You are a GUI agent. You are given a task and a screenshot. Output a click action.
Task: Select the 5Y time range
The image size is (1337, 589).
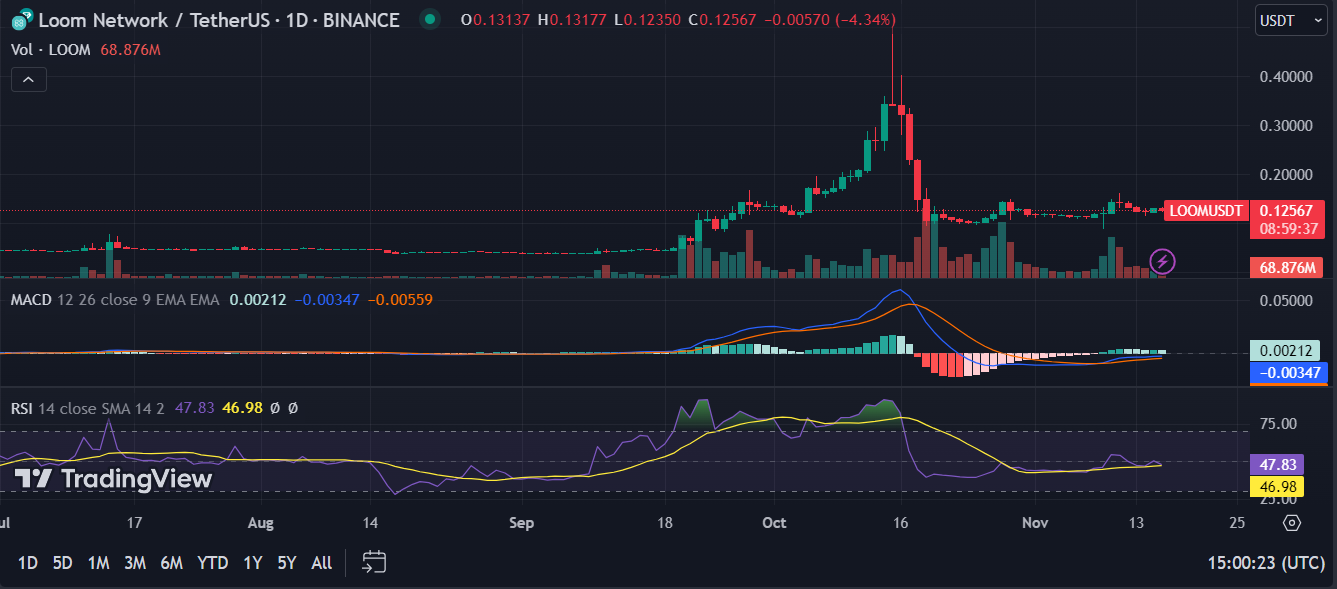point(286,563)
